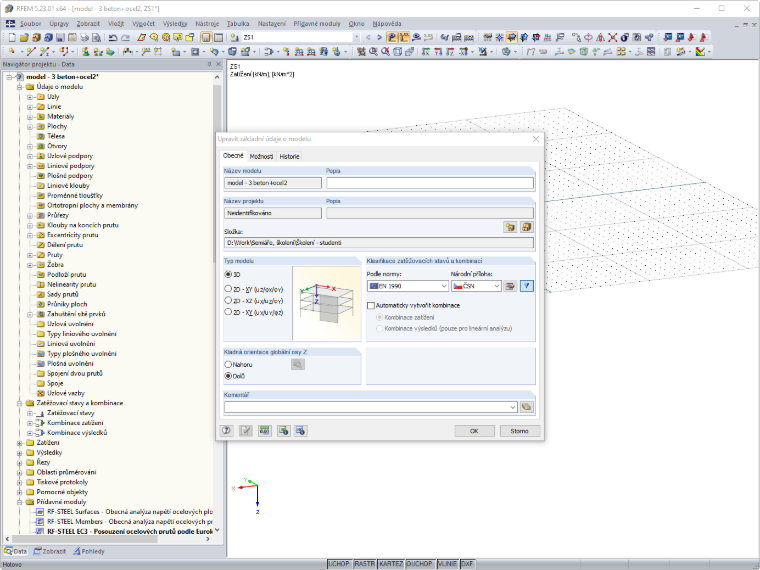Click the view in X direction toolbar icon
760x570 pixels.
[x=426, y=51]
